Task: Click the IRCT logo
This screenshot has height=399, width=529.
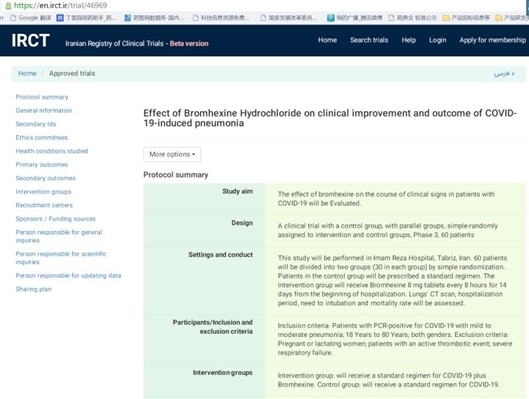Action: click(30, 40)
